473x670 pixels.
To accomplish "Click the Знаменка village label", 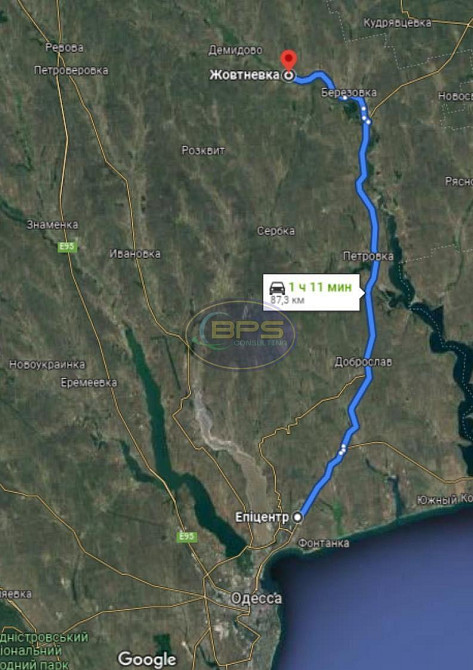I will tap(53, 225).
